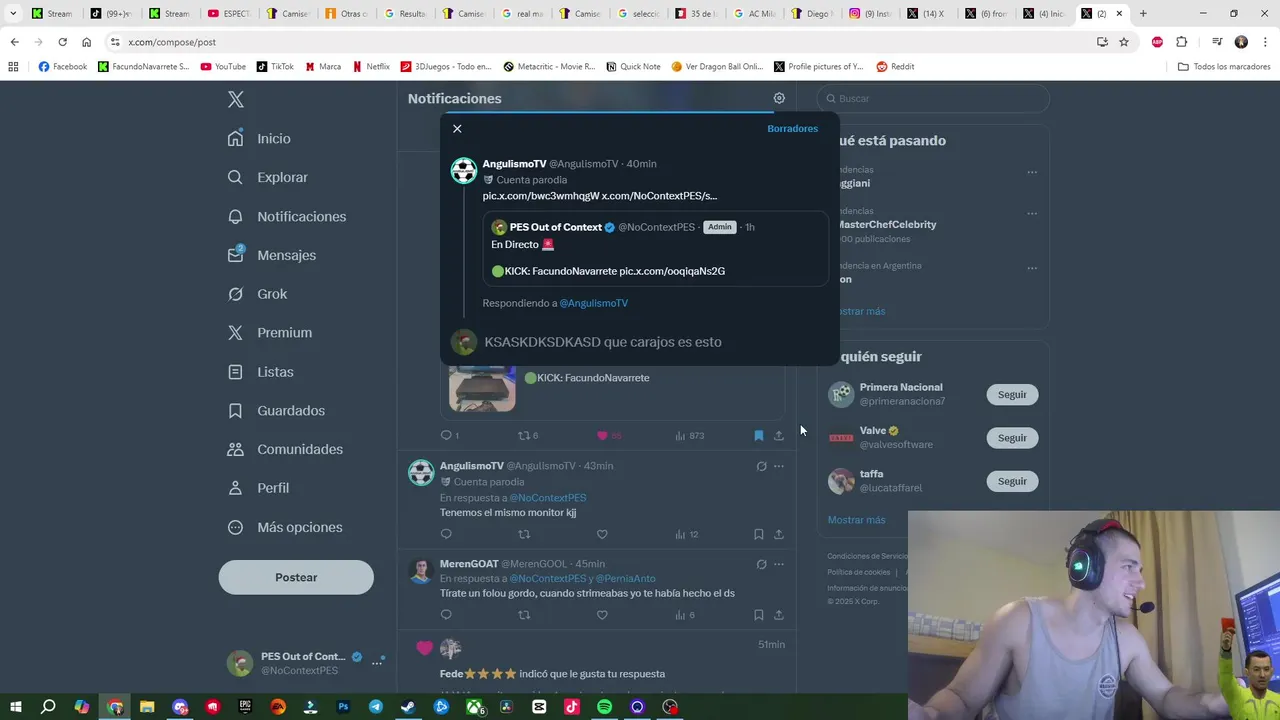Open Todos los marcadores folder
The height and width of the screenshot is (720, 1280).
pyautogui.click(x=1224, y=67)
